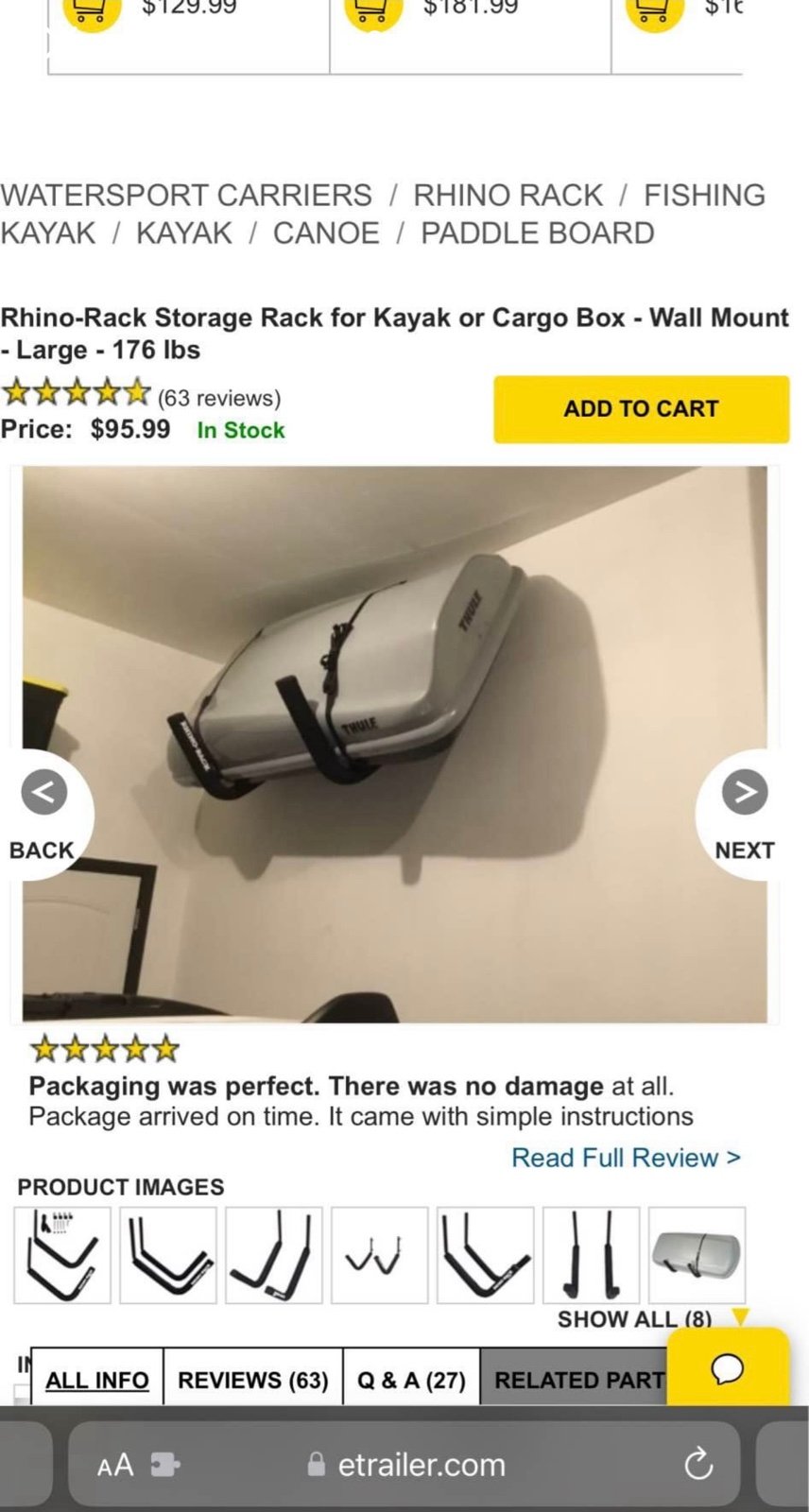
Task: Click ADD TO CART button
Action: point(641,409)
